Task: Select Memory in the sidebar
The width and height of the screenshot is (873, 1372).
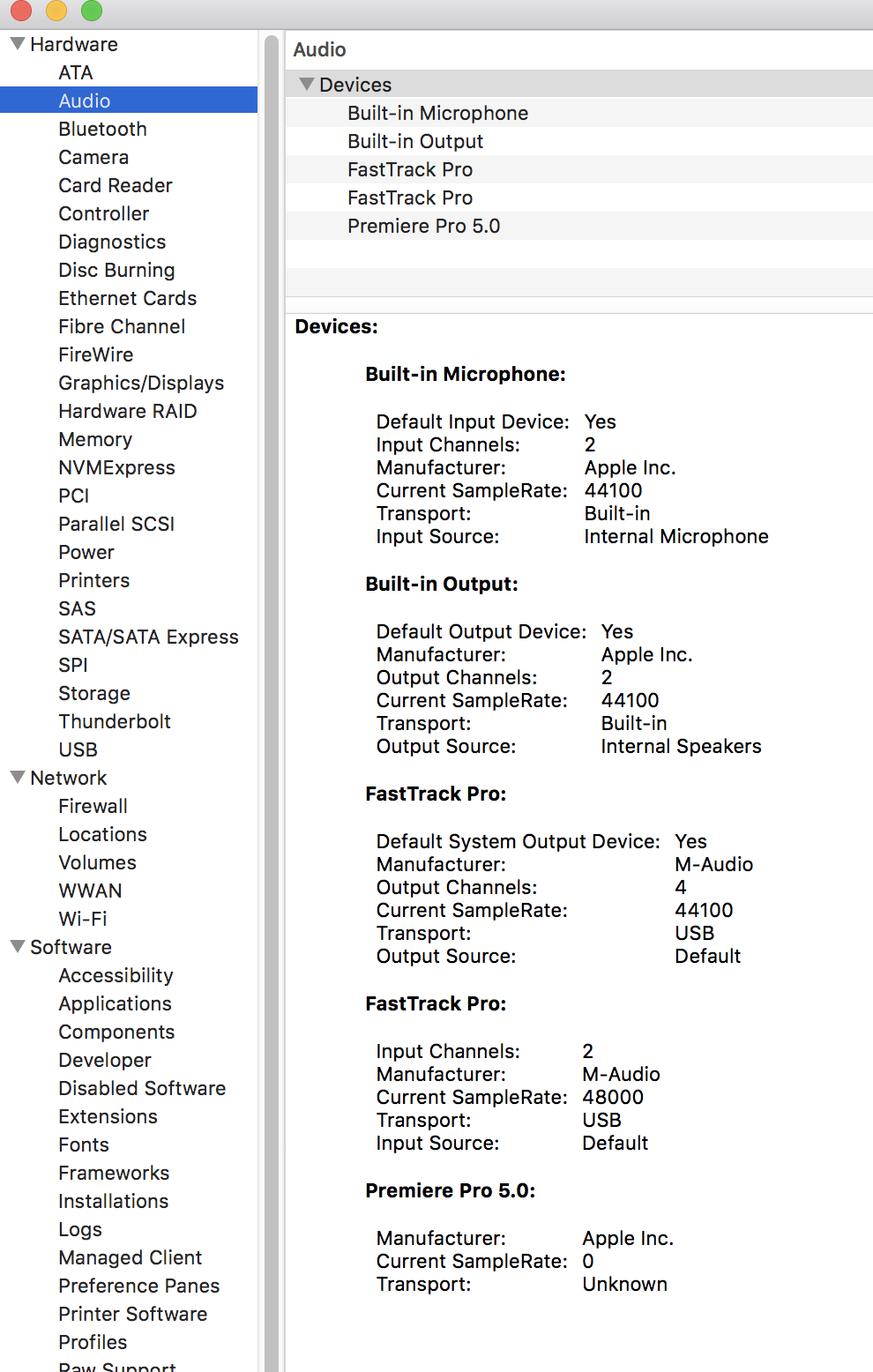Action: pos(95,439)
